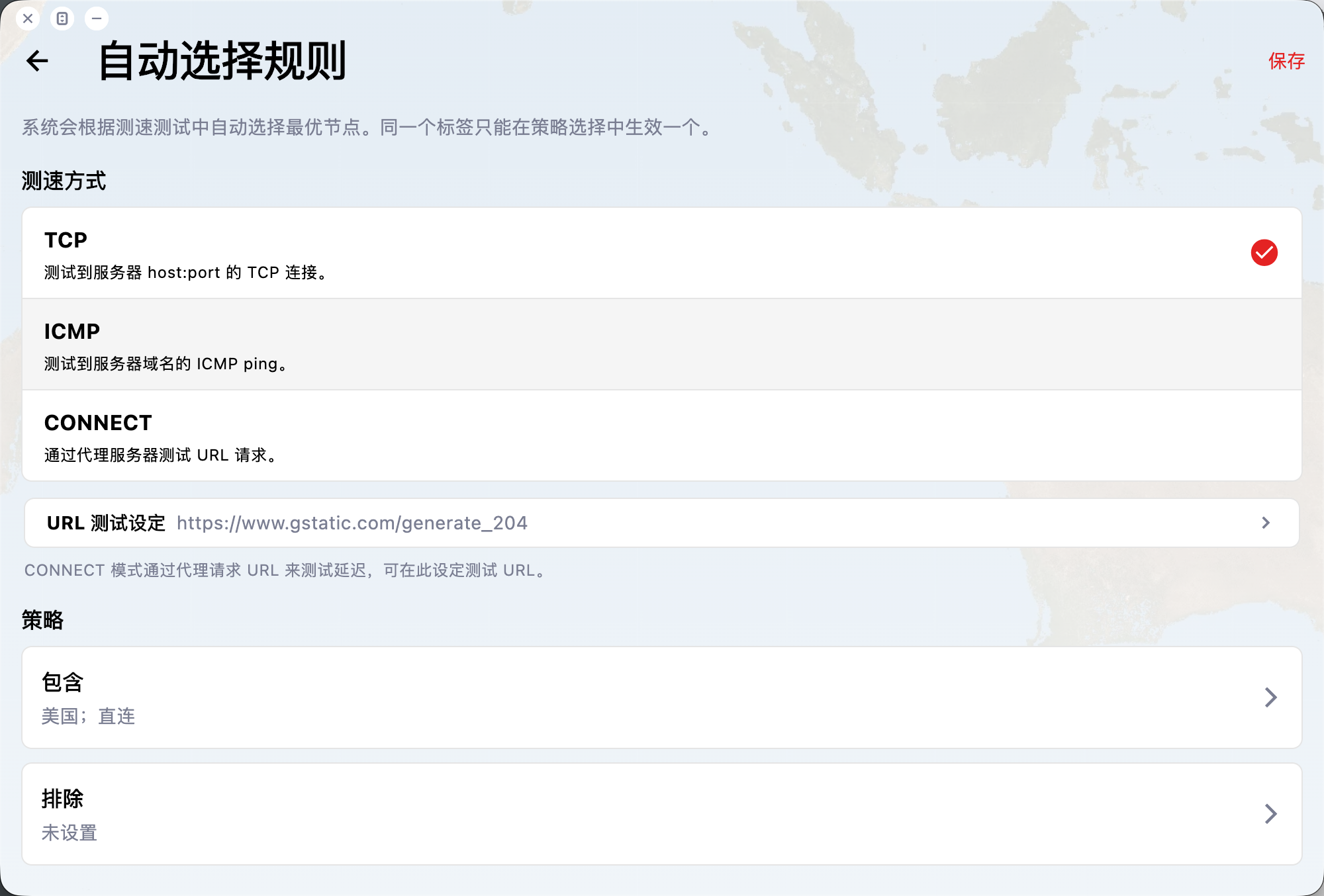Click the red 保存 button
The image size is (1324, 896).
(x=1286, y=61)
